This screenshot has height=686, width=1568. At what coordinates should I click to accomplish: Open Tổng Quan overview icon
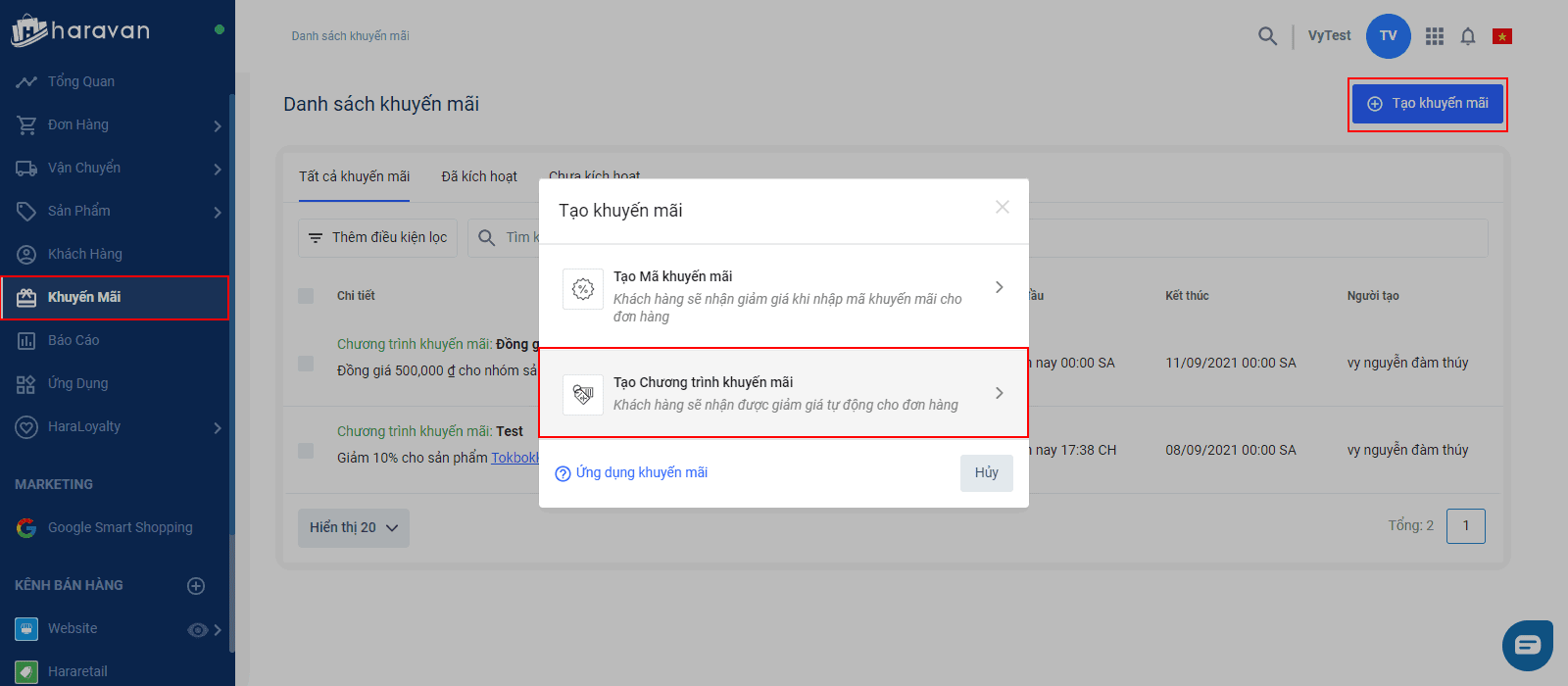point(26,81)
